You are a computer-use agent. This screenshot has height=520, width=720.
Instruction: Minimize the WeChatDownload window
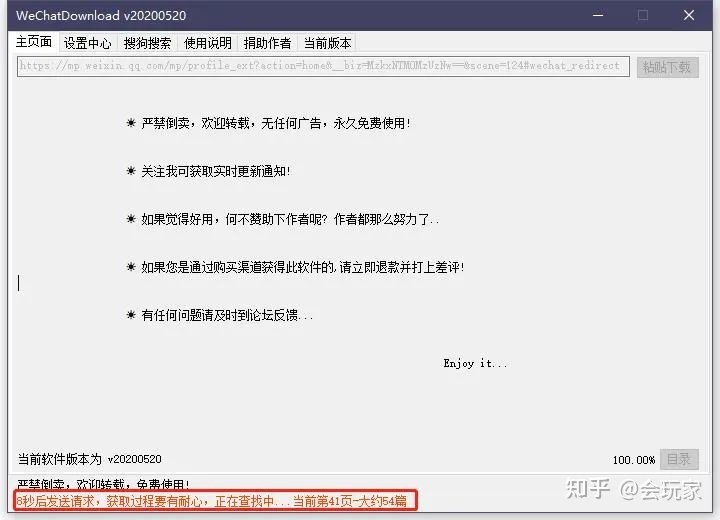tap(598, 15)
